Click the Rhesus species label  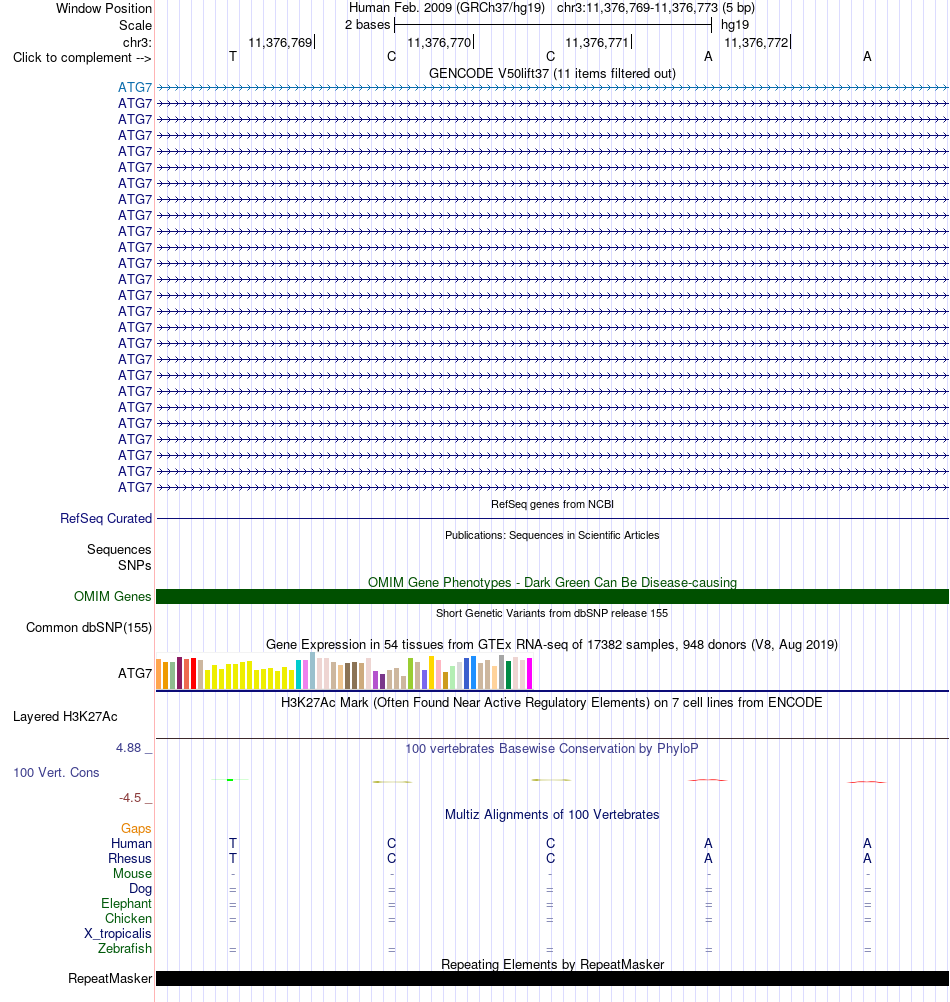(130, 858)
